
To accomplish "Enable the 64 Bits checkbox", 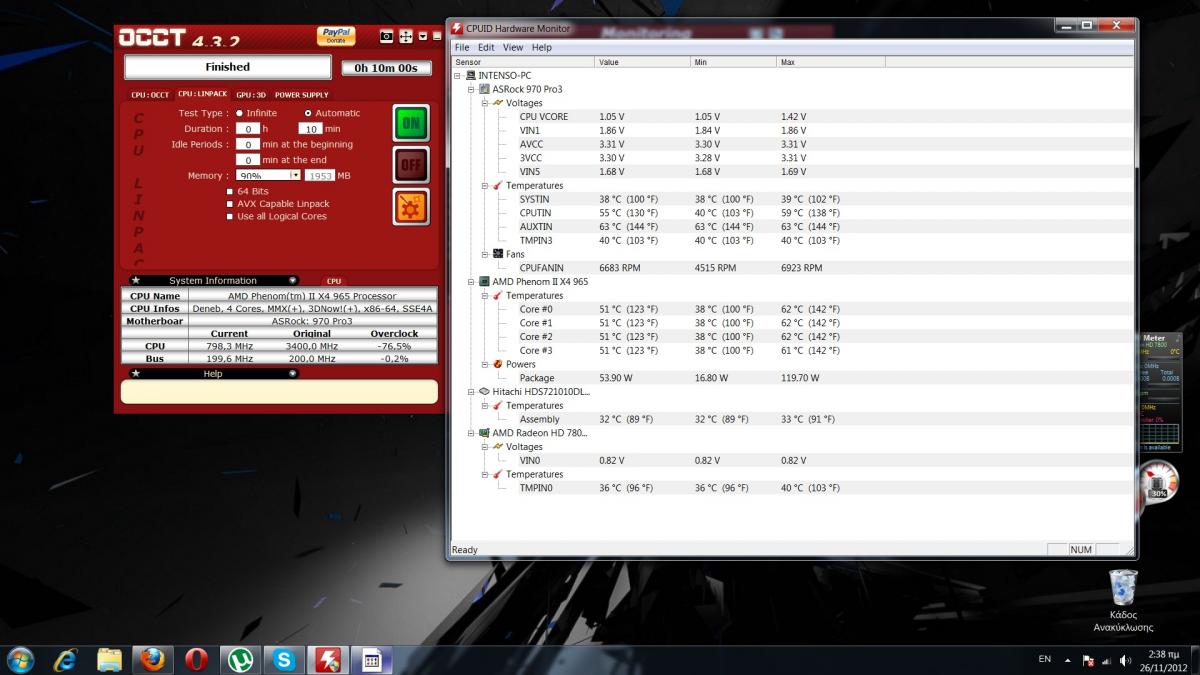I will pyautogui.click(x=230, y=191).
